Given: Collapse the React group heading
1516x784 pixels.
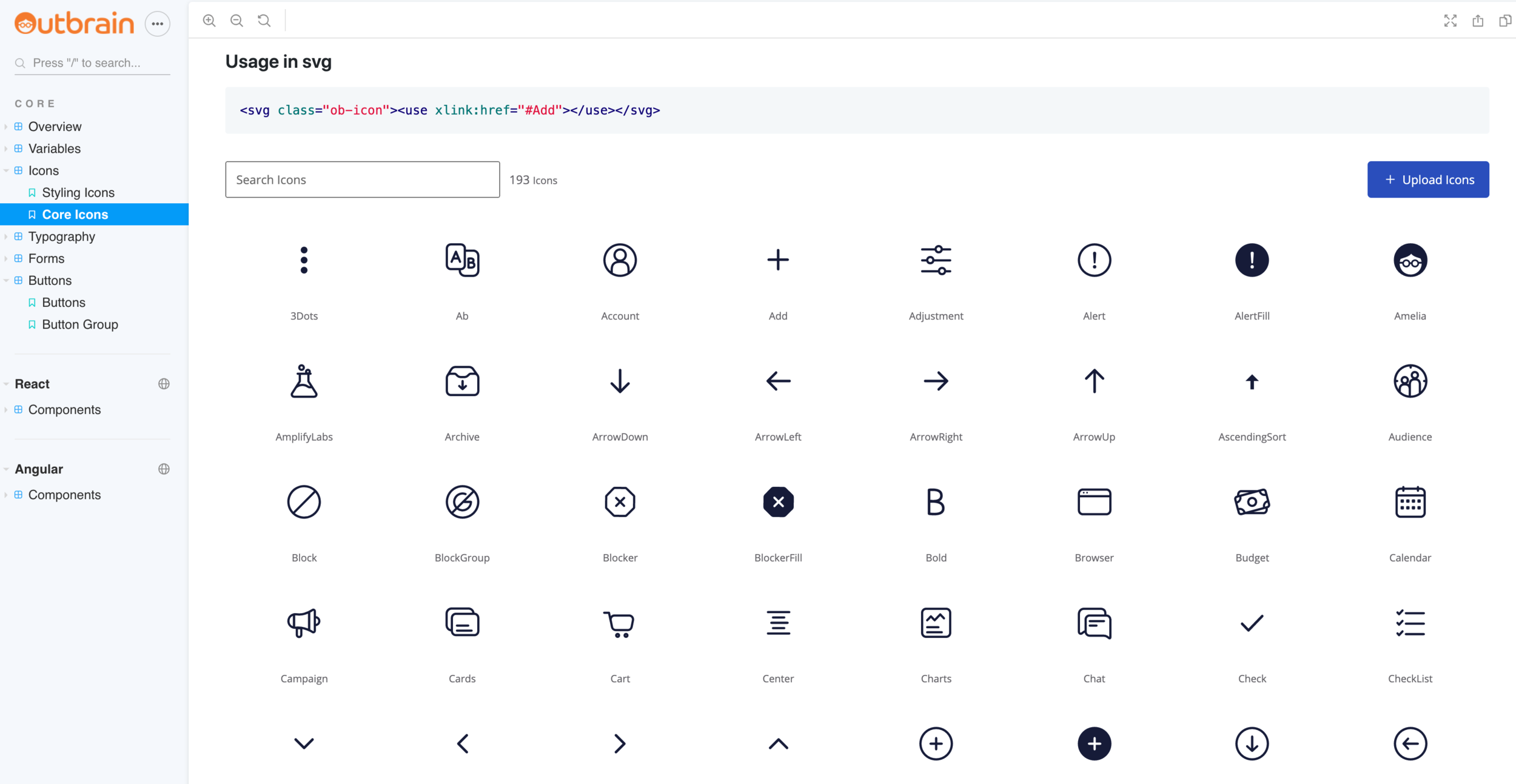Looking at the screenshot, I should pyautogui.click(x=32, y=384).
